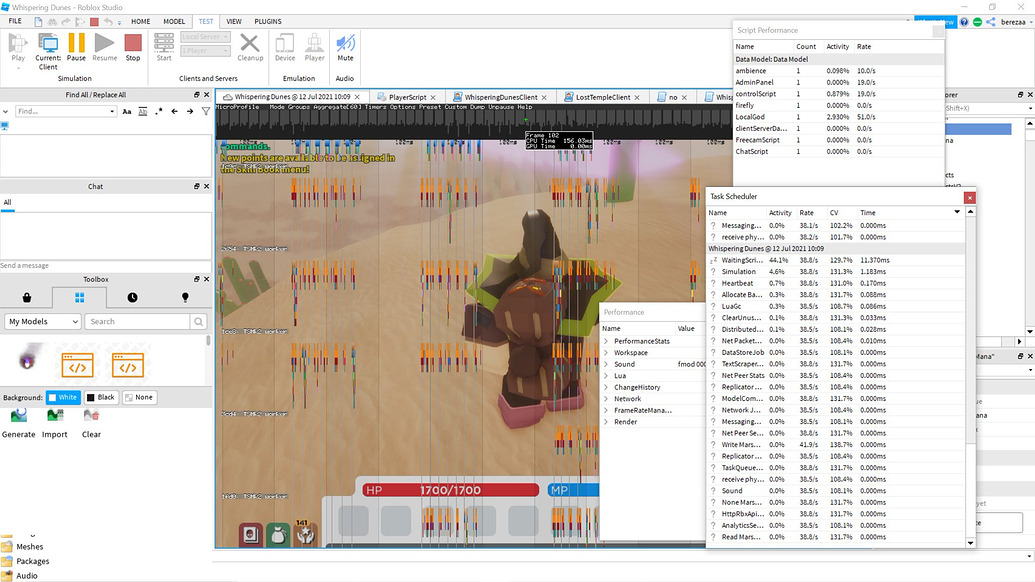The height and width of the screenshot is (582, 1035).
Task: Open Toolbox Creations lightbulb tab
Action: [185, 298]
